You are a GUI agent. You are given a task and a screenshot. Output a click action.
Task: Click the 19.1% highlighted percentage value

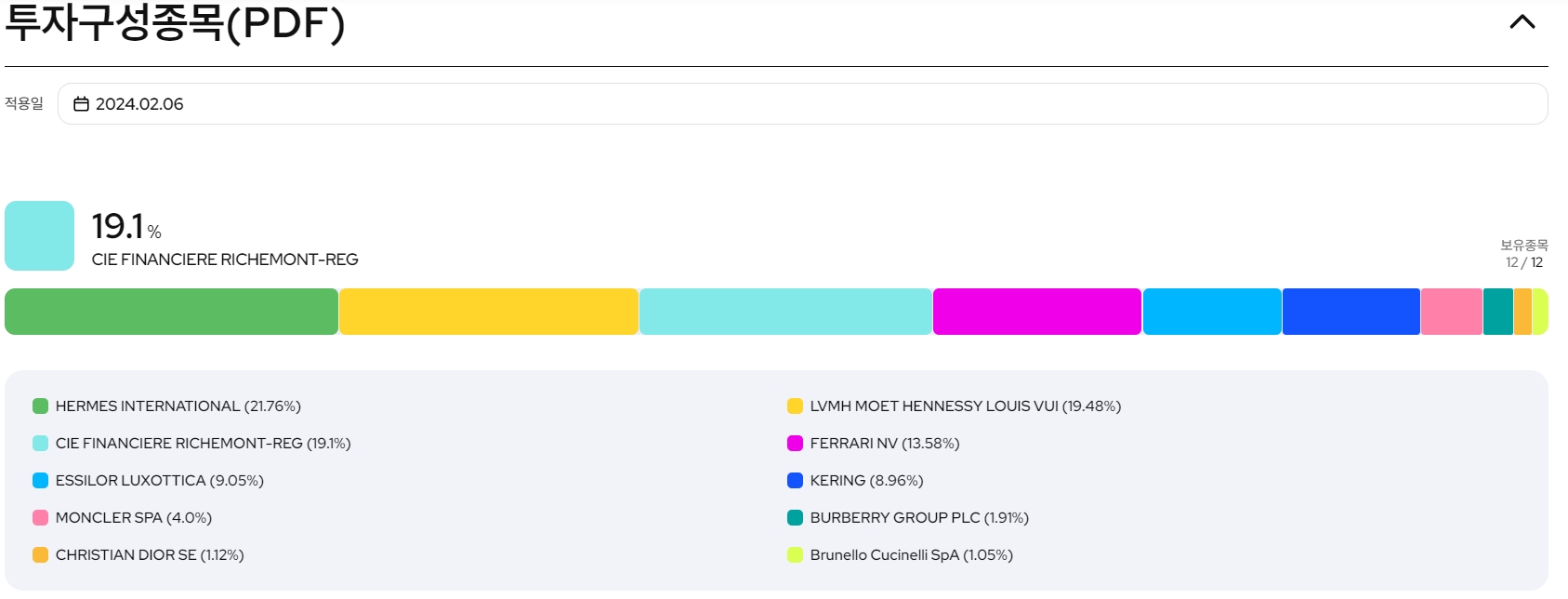(x=126, y=226)
